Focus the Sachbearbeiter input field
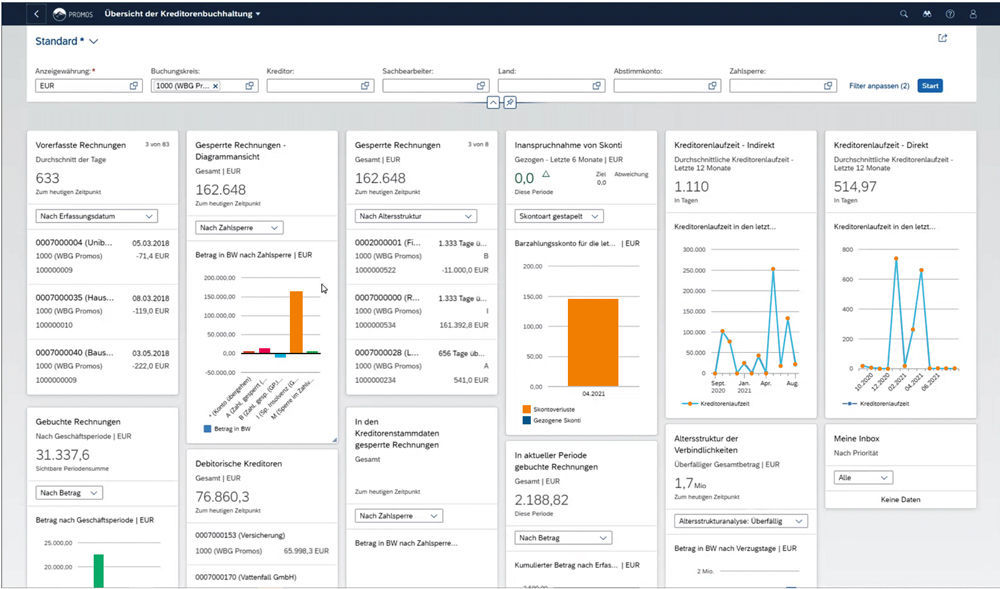Screen dimensions: 1000x589 423,86
